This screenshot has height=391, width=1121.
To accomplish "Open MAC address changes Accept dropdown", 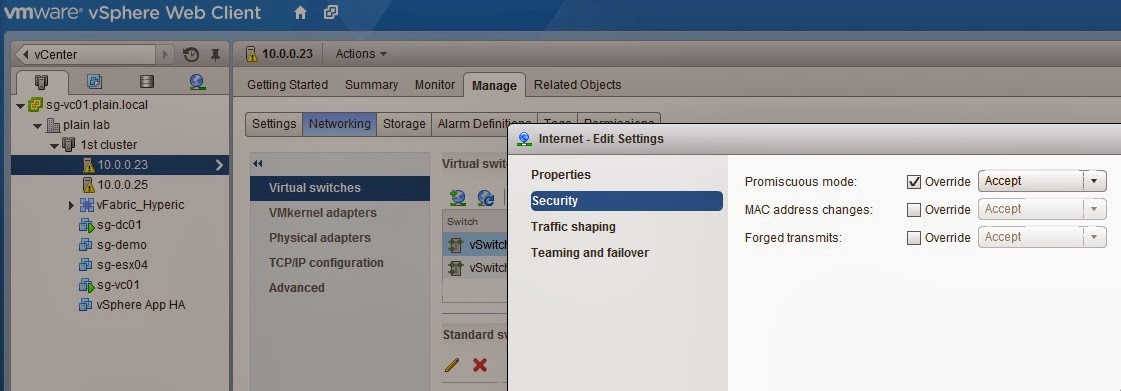I will point(1042,209).
